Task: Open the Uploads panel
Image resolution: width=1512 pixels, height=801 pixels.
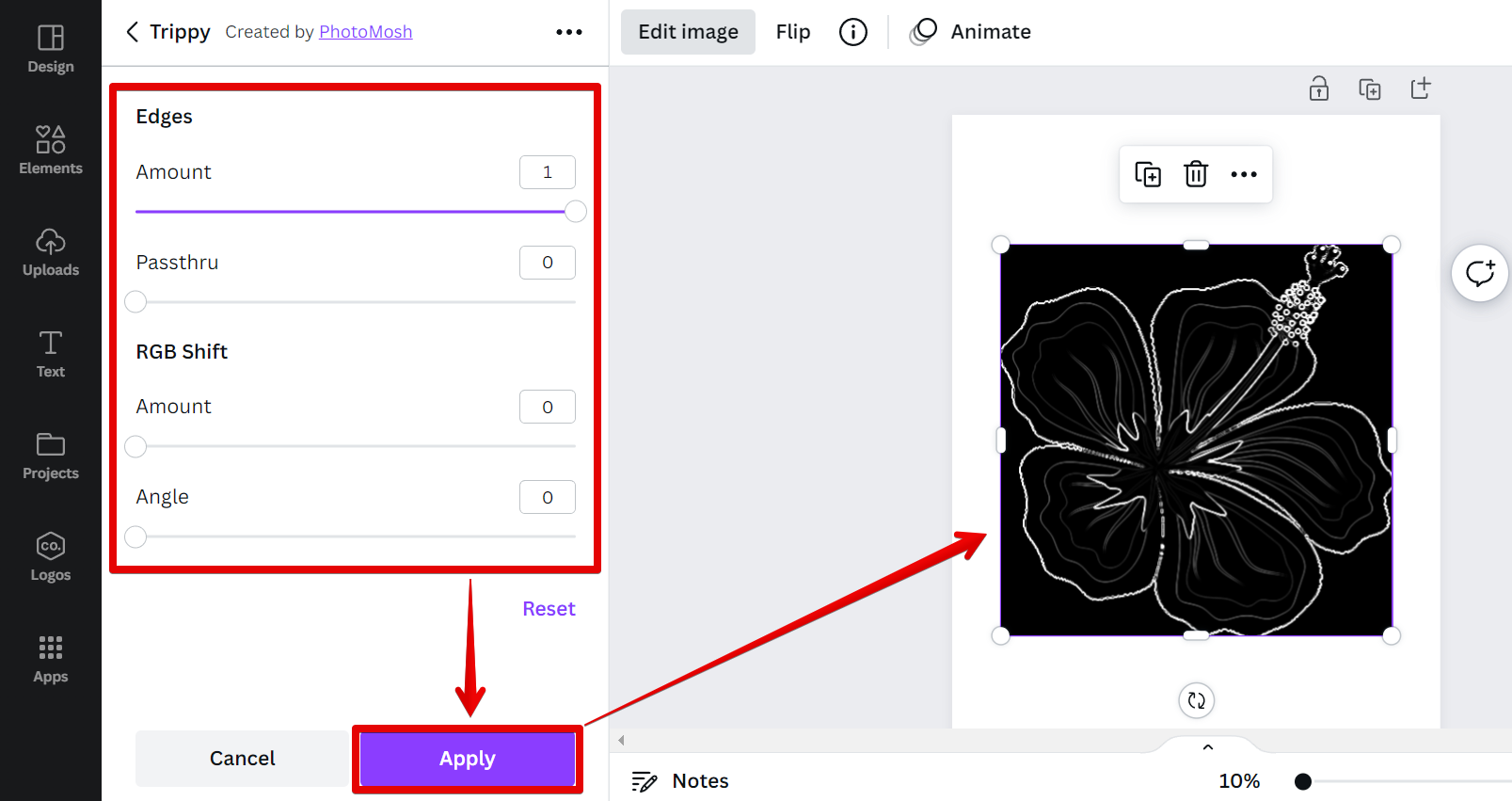Action: click(51, 252)
